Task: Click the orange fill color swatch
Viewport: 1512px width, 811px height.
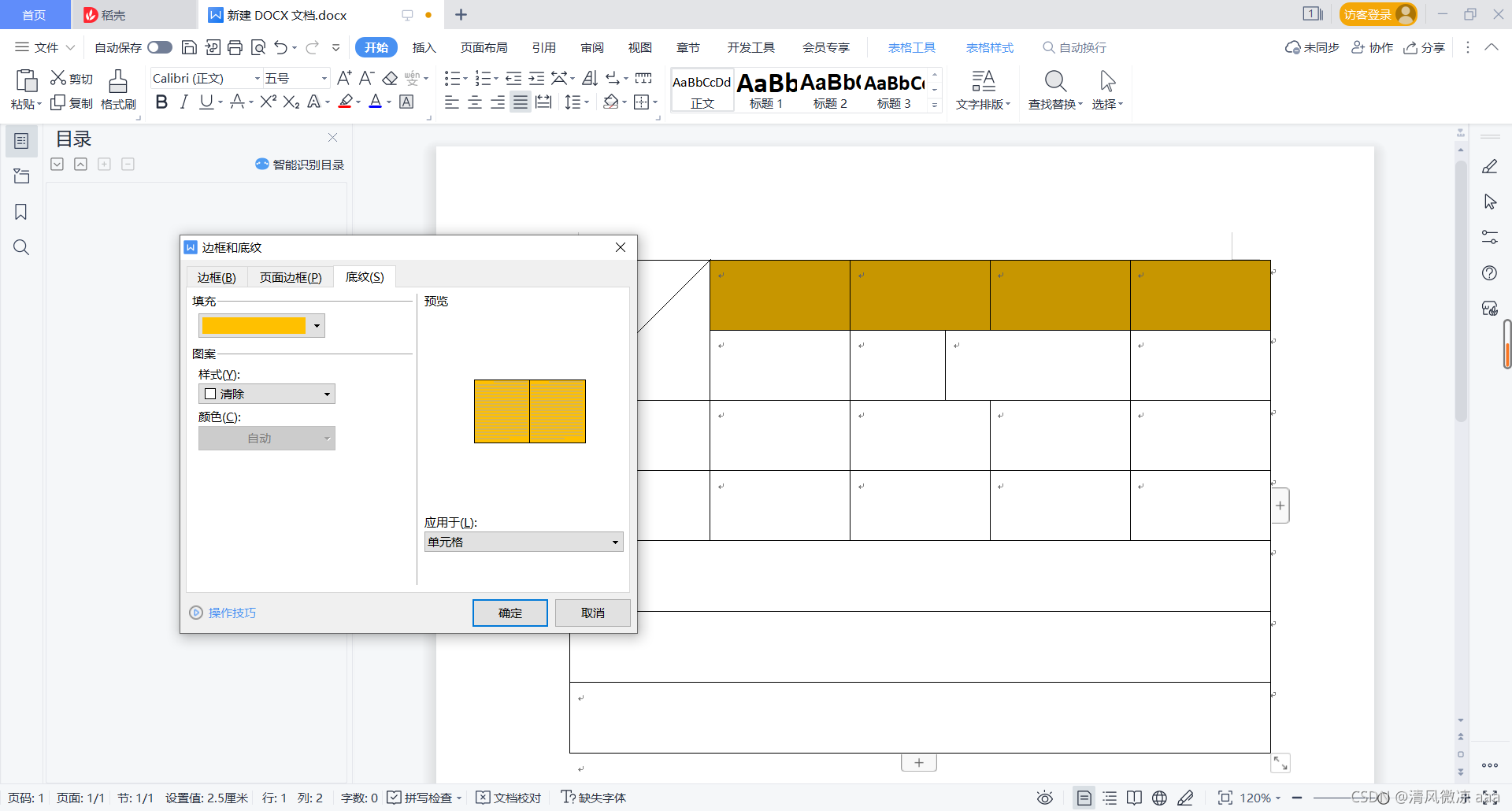Action: click(254, 326)
